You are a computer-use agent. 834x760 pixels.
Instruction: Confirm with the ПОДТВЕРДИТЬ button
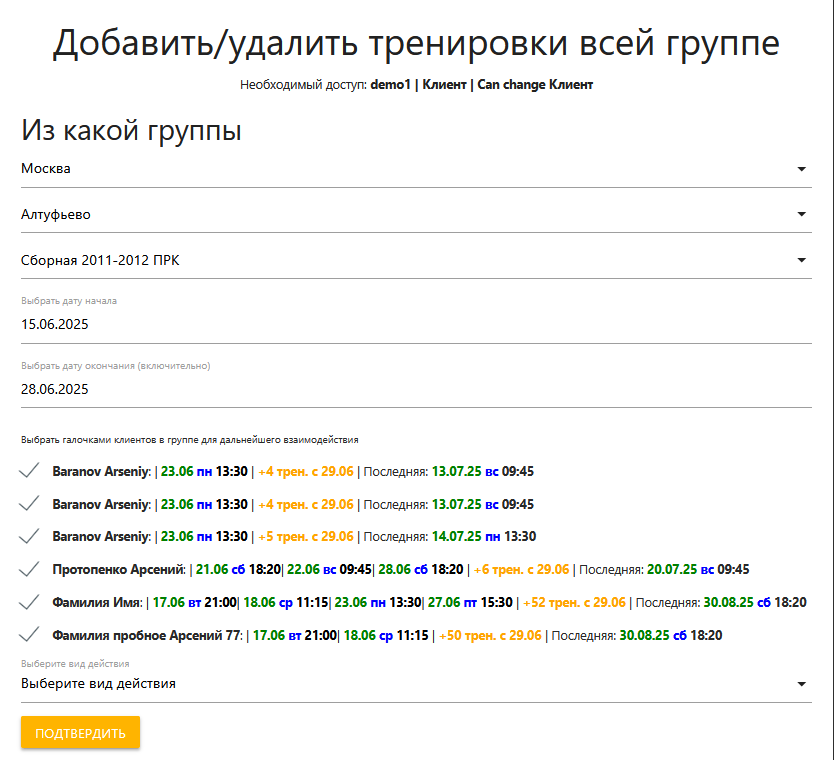tap(80, 733)
